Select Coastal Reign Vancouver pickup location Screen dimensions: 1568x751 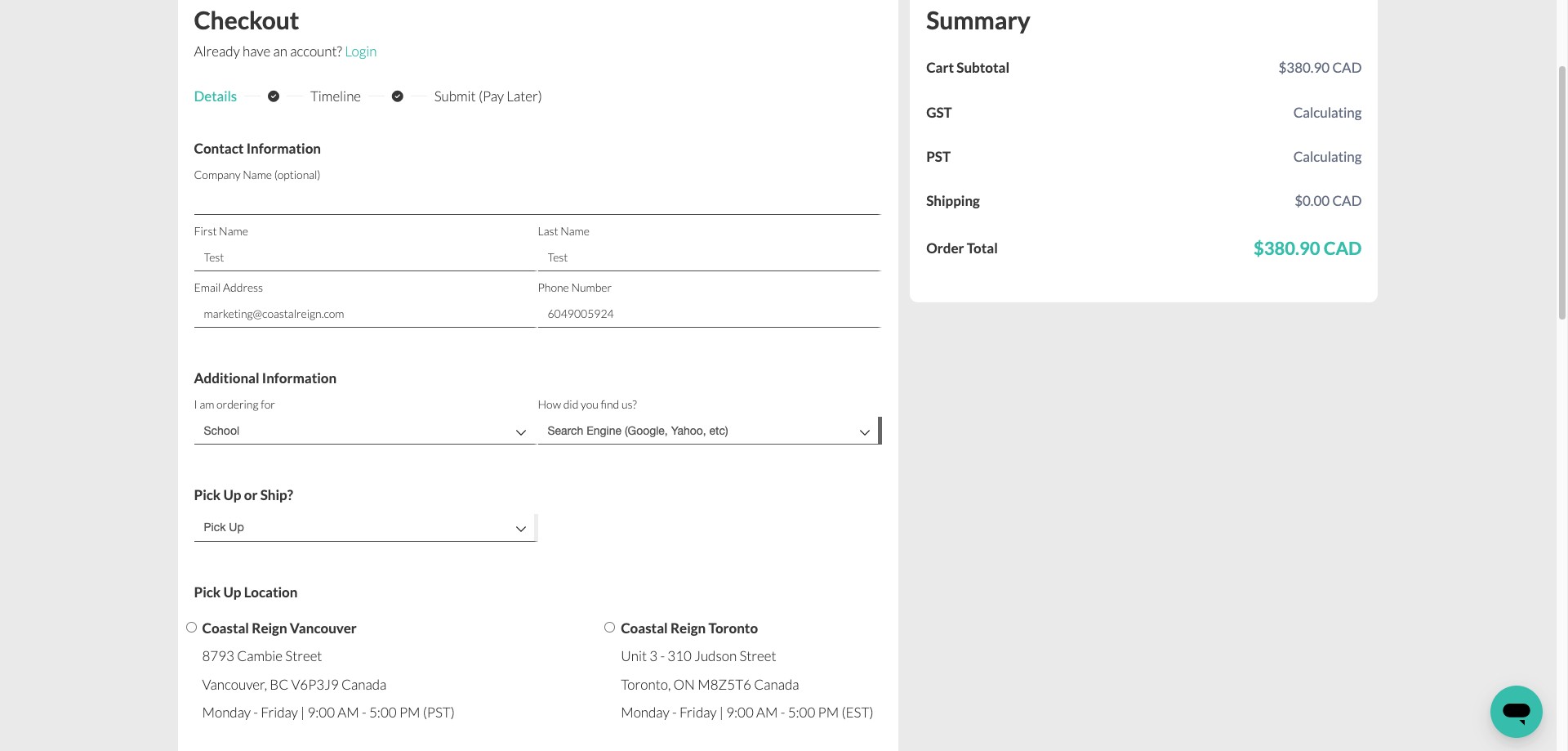[191, 628]
